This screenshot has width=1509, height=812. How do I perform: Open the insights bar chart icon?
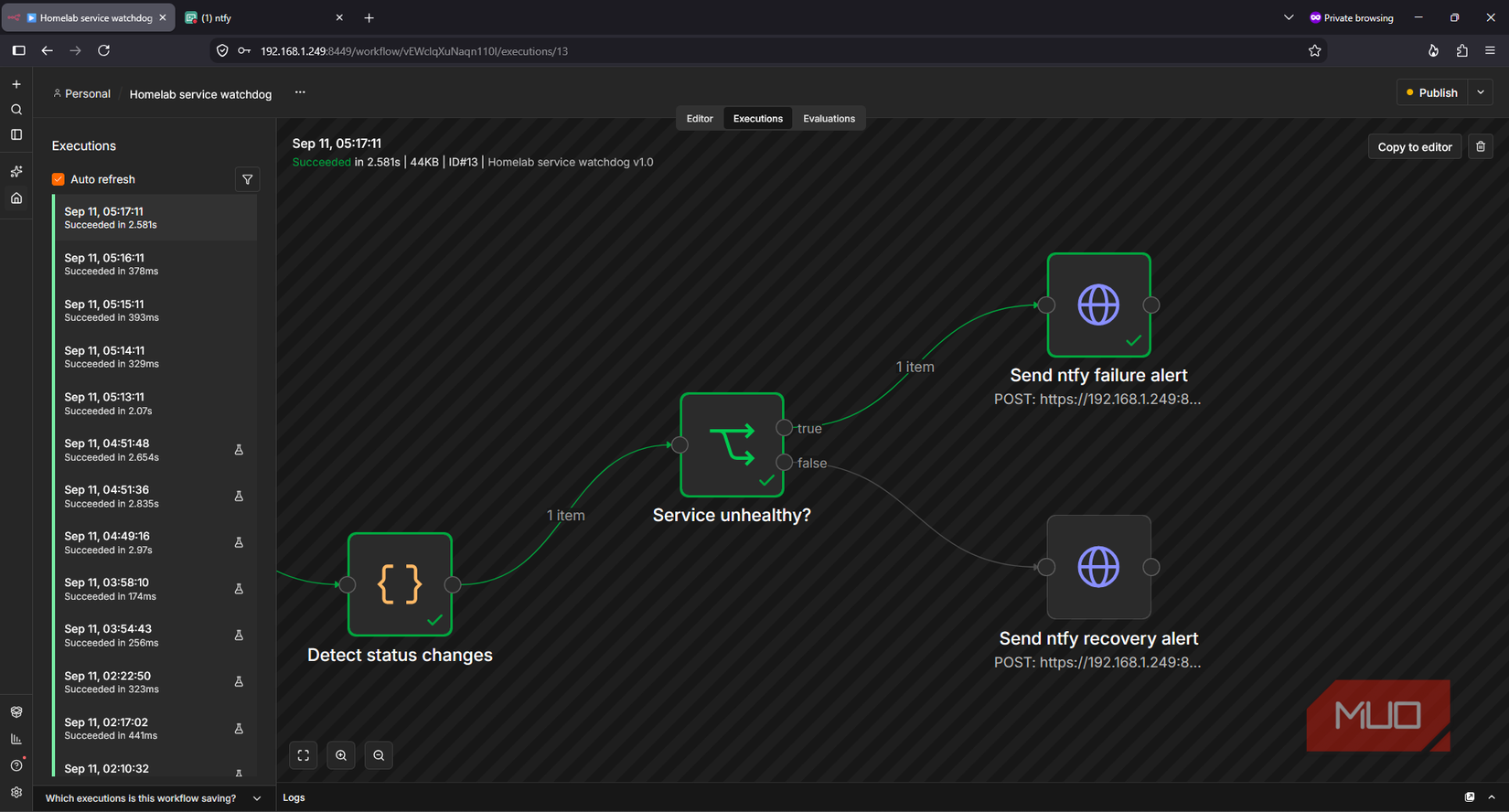pyautogui.click(x=16, y=739)
